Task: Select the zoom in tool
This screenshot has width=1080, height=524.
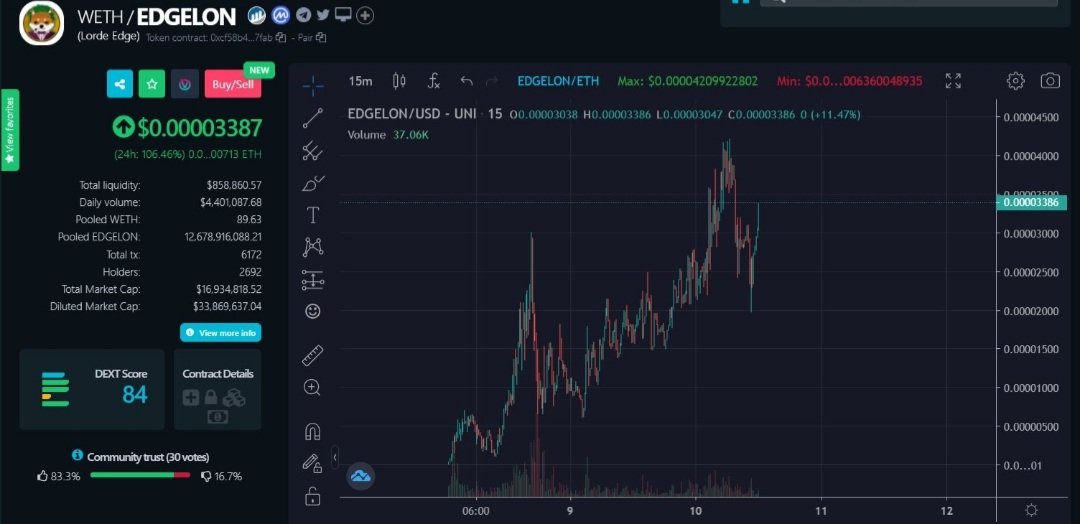Action: point(313,388)
